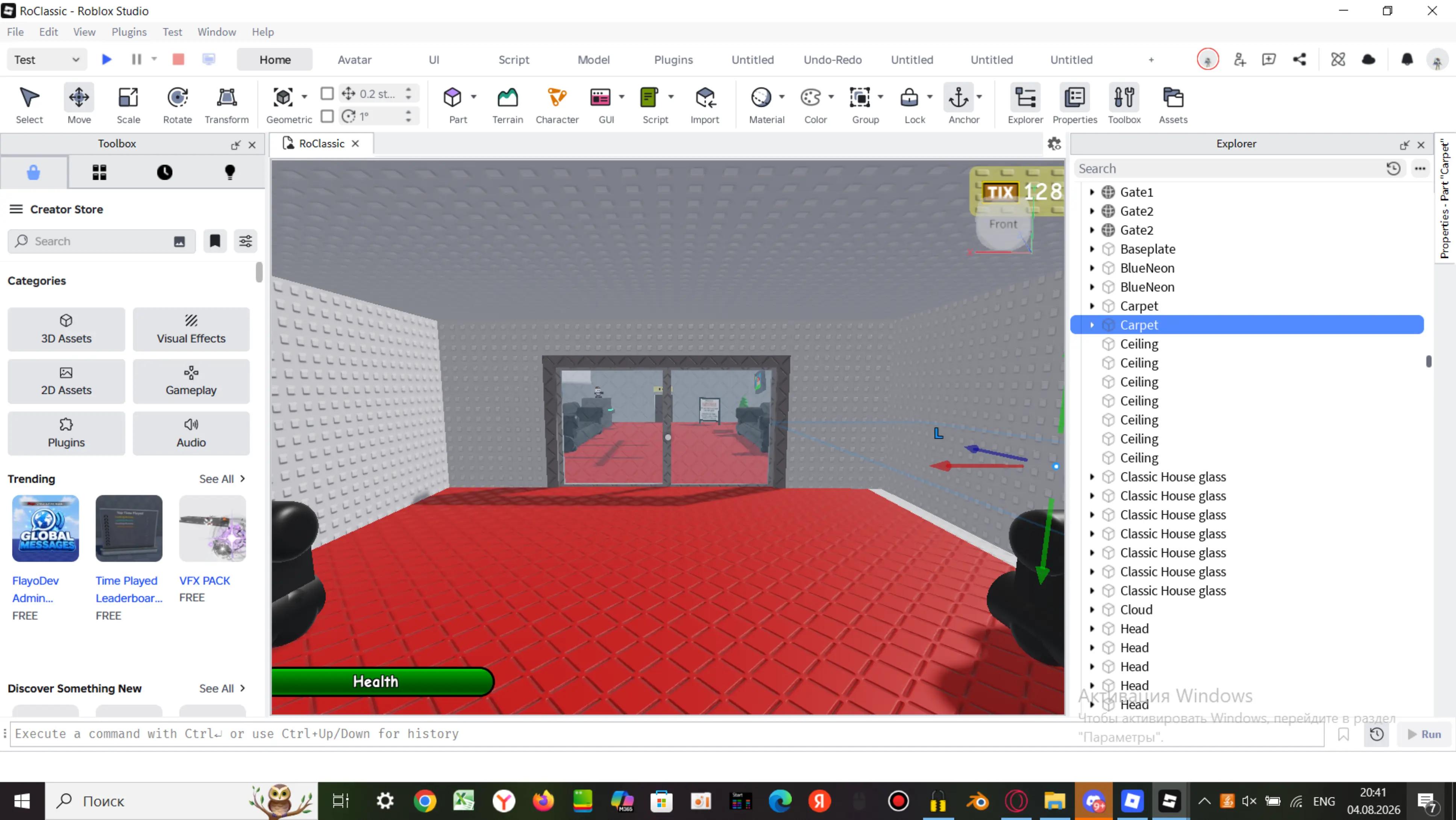Screen dimensions: 1456x820
Task: Switch to the Avatar ribbon tab
Action: click(354, 59)
